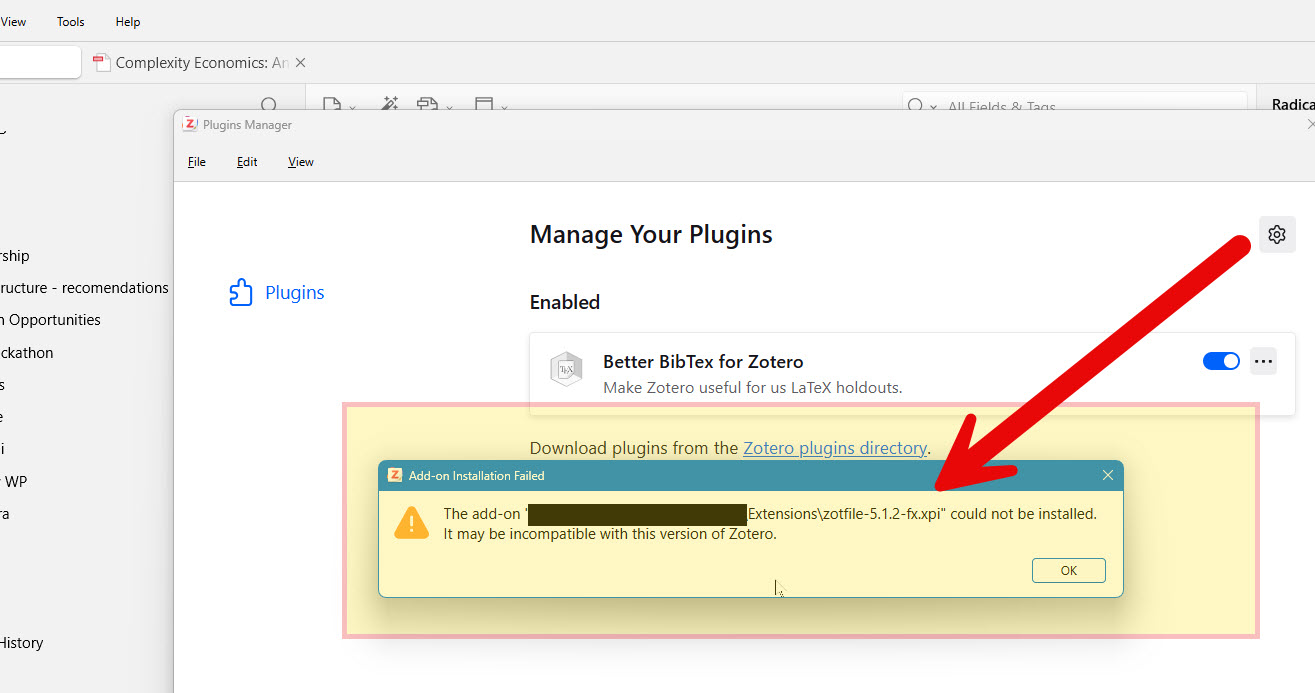Expand the Add Attachment dropdown arrow
Image resolution: width=1315 pixels, height=693 pixels.
[449, 107]
